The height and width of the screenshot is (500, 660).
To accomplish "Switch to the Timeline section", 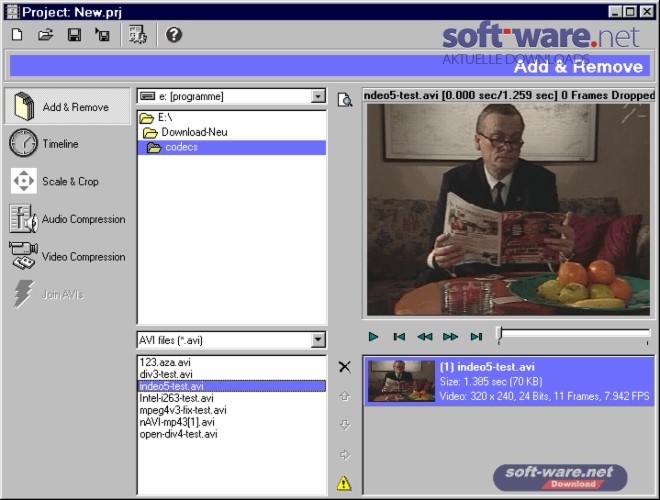I will coord(60,144).
